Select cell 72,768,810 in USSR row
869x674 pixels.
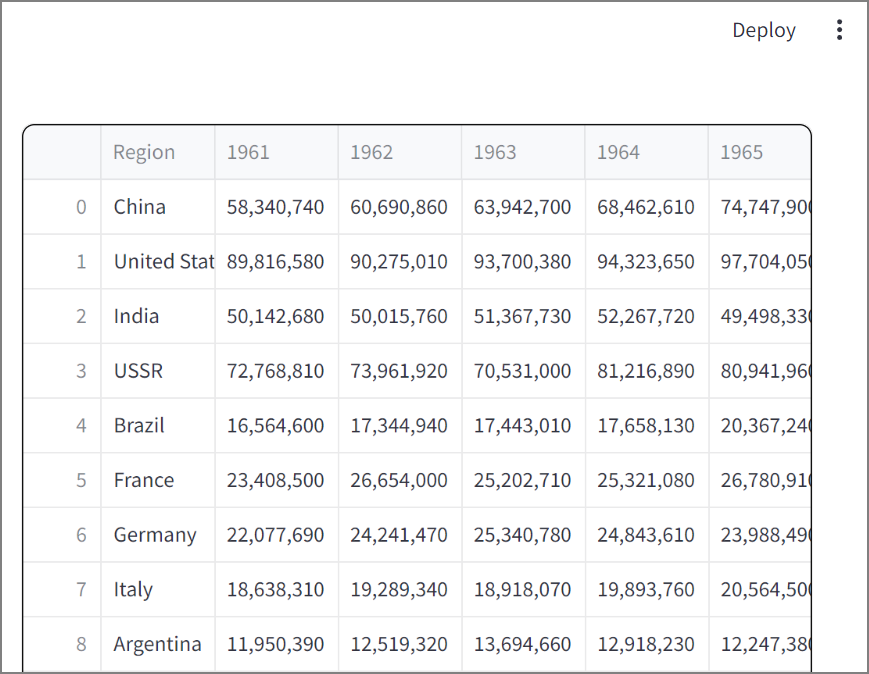(x=277, y=371)
